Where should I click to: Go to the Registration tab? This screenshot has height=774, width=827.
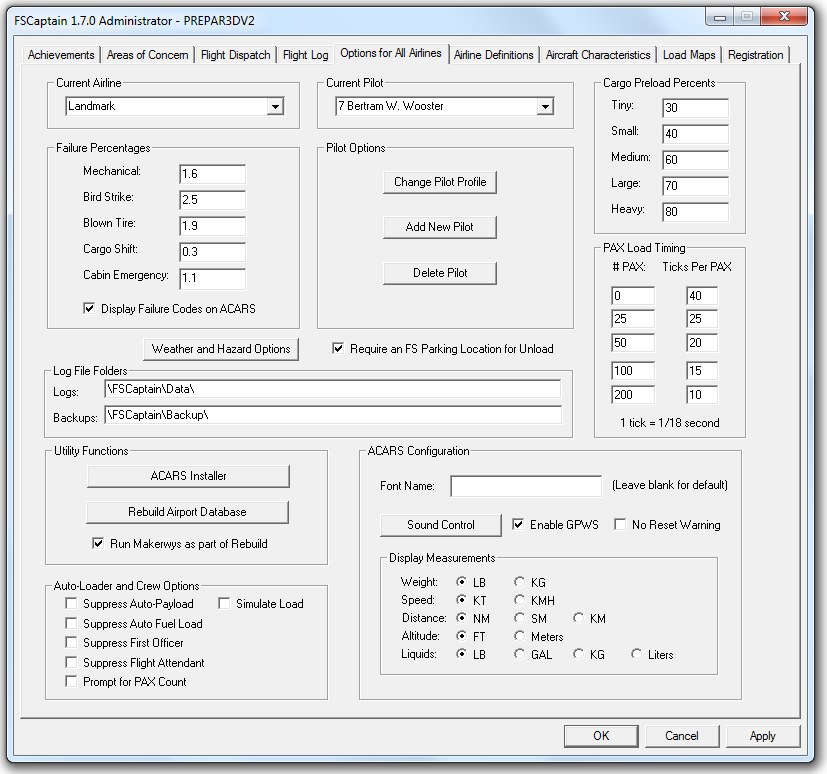[755, 55]
